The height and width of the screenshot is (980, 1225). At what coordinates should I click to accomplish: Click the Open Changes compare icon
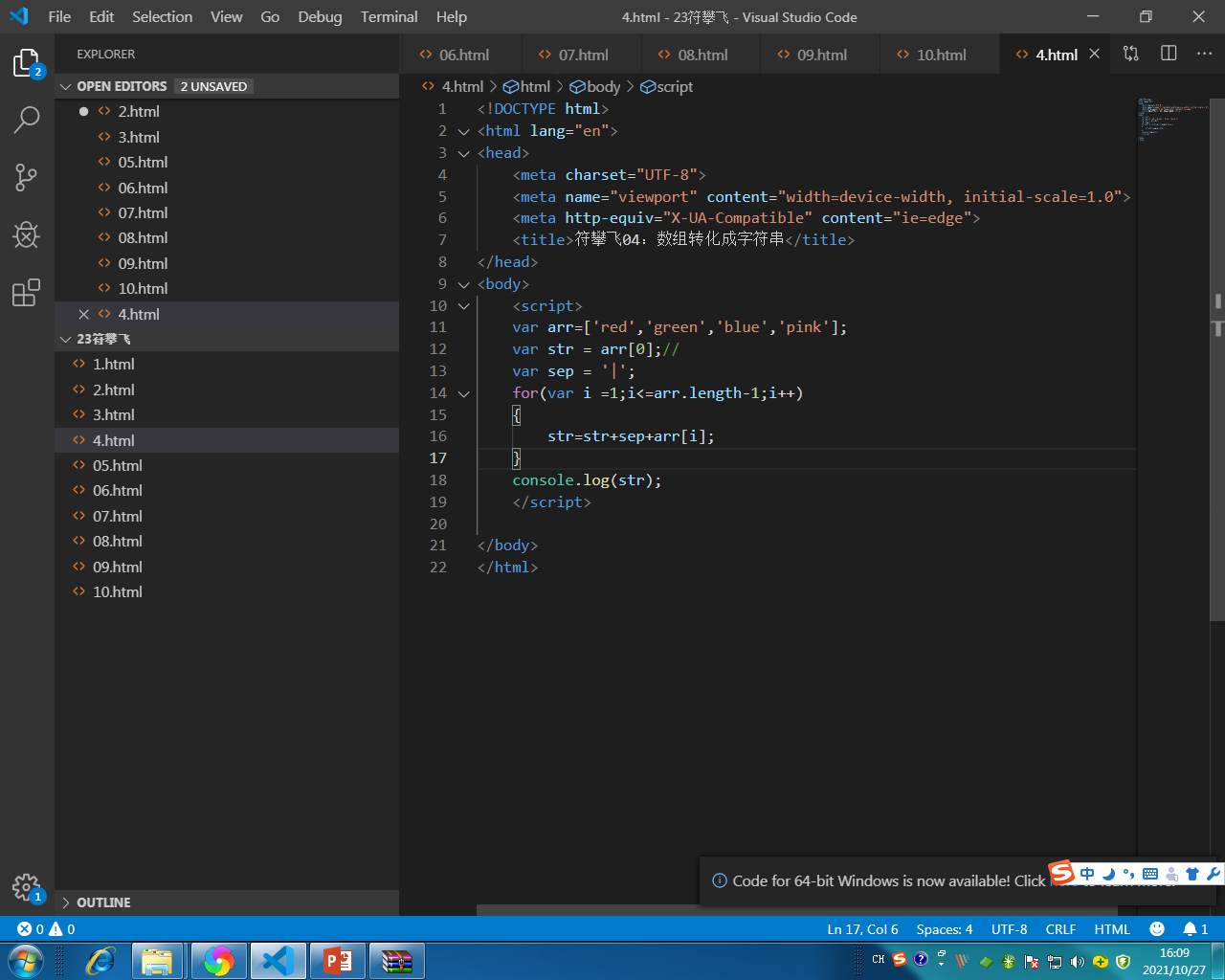(x=1131, y=54)
